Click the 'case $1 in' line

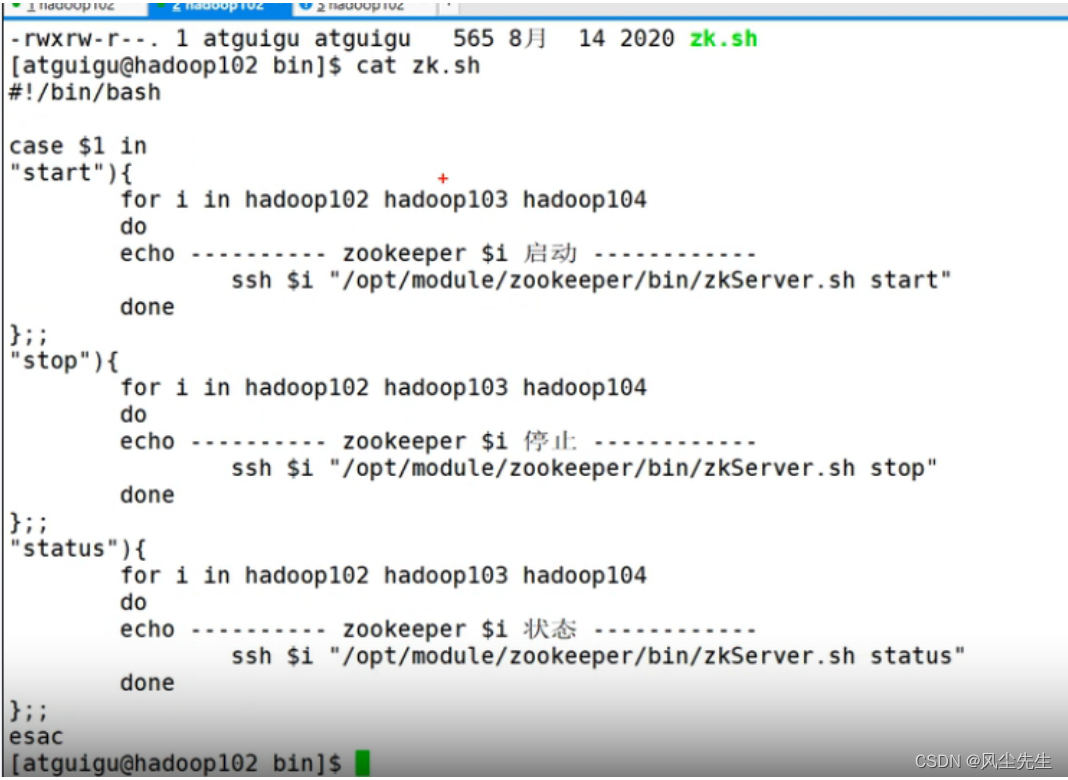pyautogui.click(x=78, y=146)
